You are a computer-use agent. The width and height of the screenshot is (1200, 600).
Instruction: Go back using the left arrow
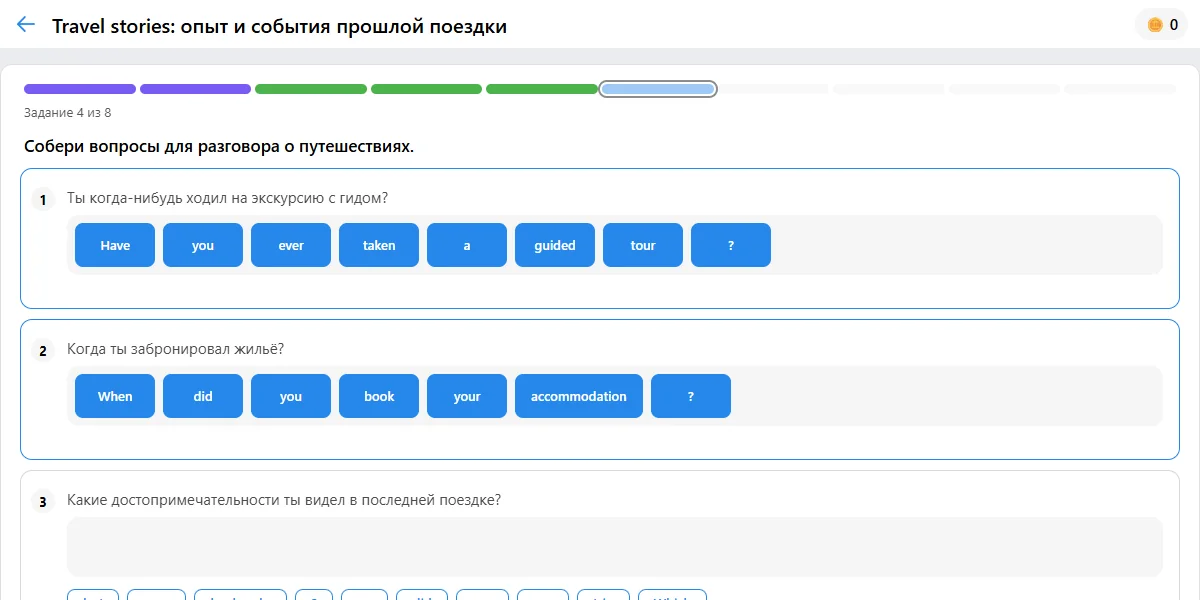pyautogui.click(x=27, y=25)
